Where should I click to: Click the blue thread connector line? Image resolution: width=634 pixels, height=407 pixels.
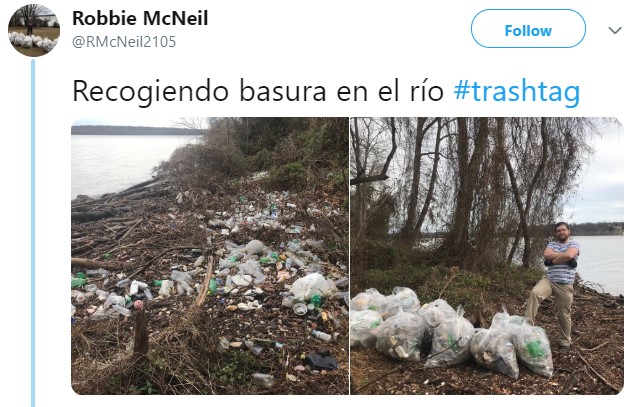(x=33, y=232)
